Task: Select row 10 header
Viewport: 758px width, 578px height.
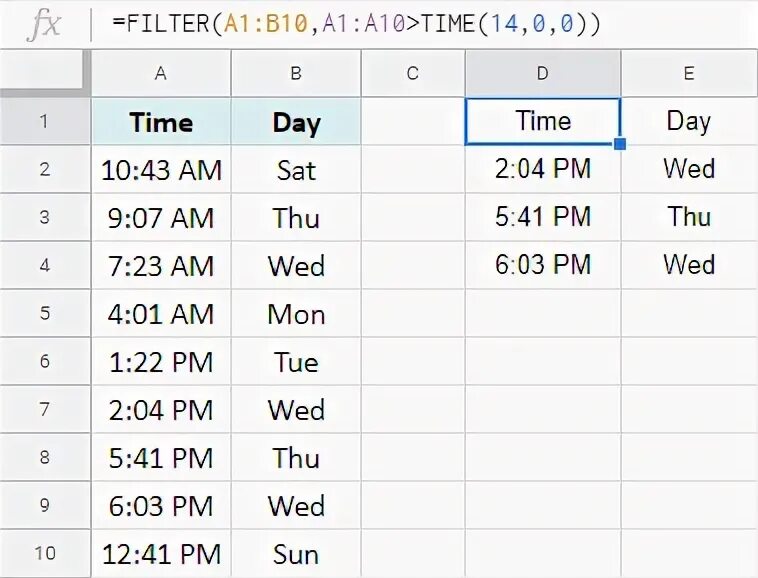Action: tap(44, 554)
